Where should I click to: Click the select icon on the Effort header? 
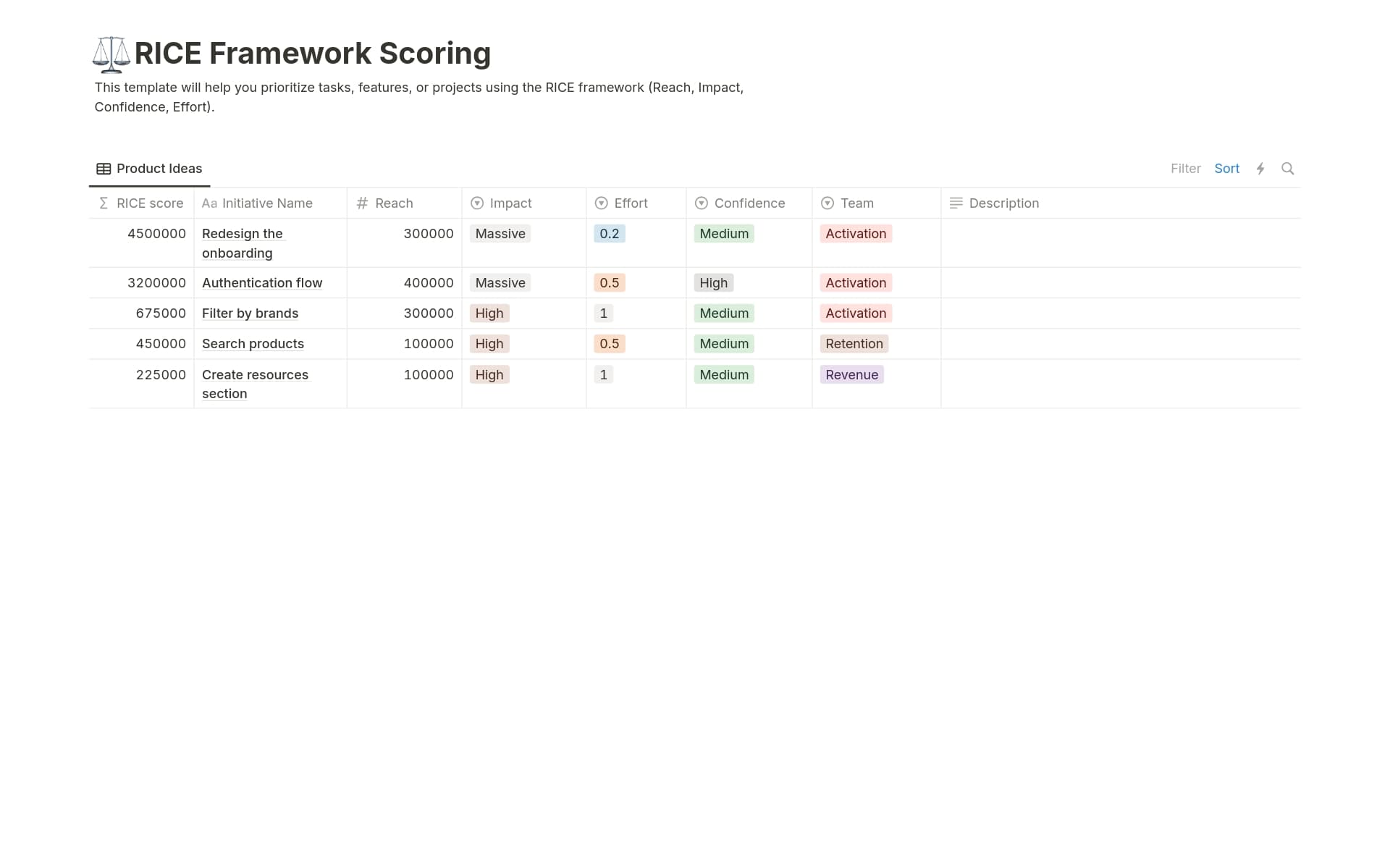click(x=601, y=203)
